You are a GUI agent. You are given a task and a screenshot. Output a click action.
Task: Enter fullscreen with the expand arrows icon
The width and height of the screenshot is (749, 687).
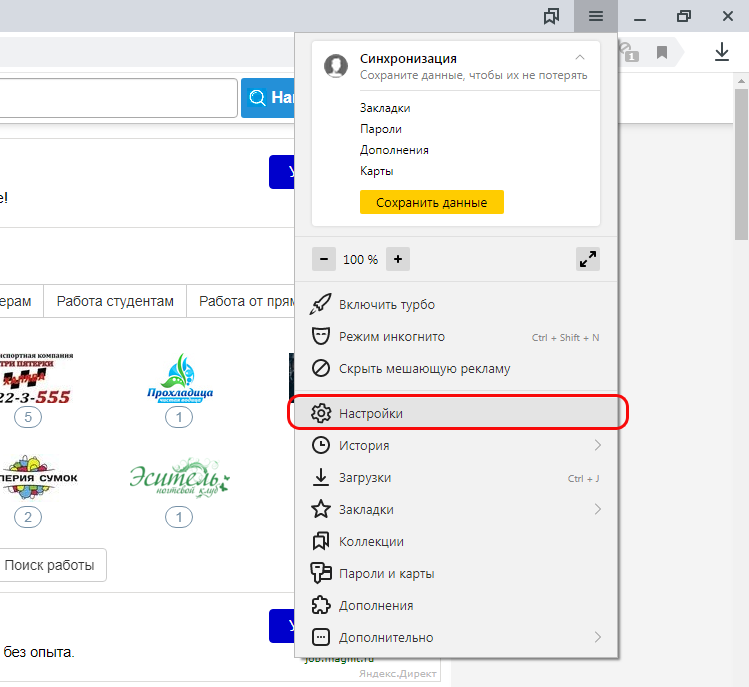click(x=588, y=259)
